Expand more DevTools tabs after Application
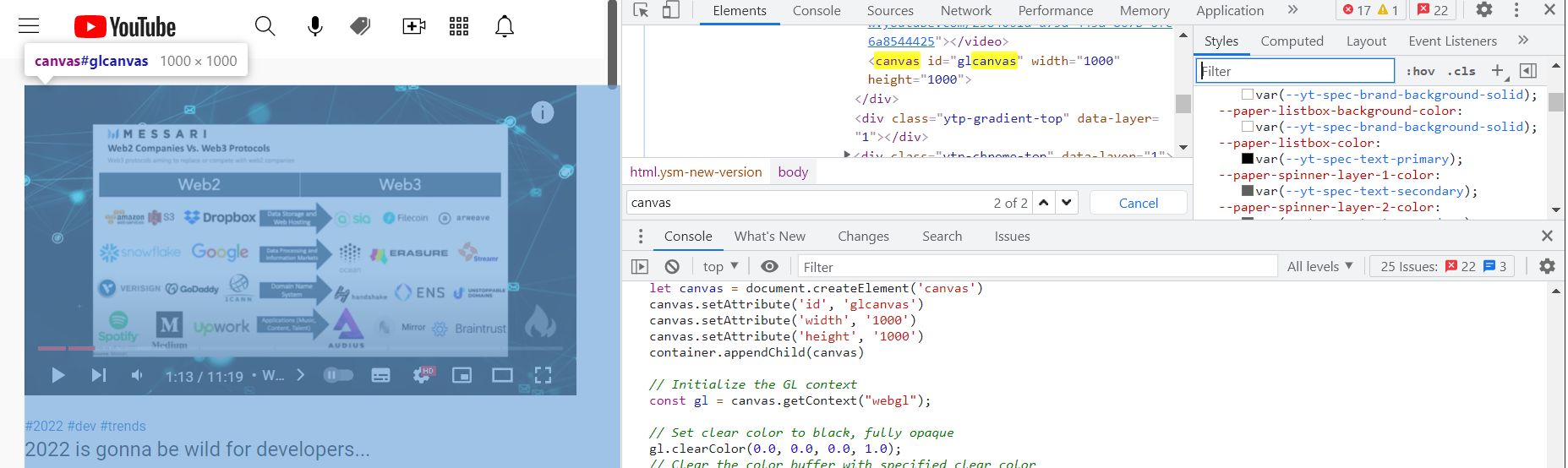Image resolution: width=1568 pixels, height=468 pixels. [1292, 10]
